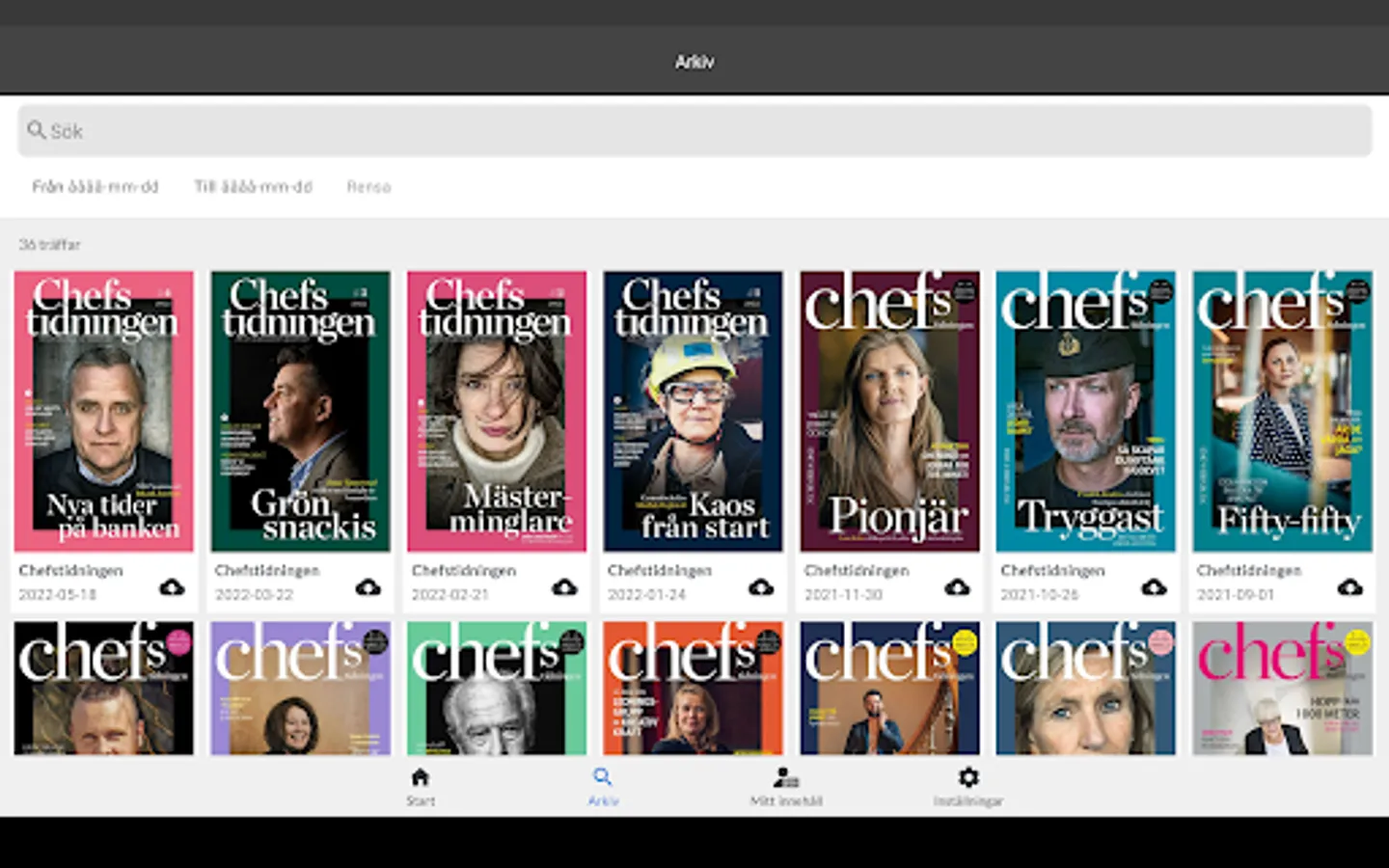This screenshot has height=868, width=1389.
Task: Download the 2021-10-26 Chefstidningen issue
Action: 1154,586
